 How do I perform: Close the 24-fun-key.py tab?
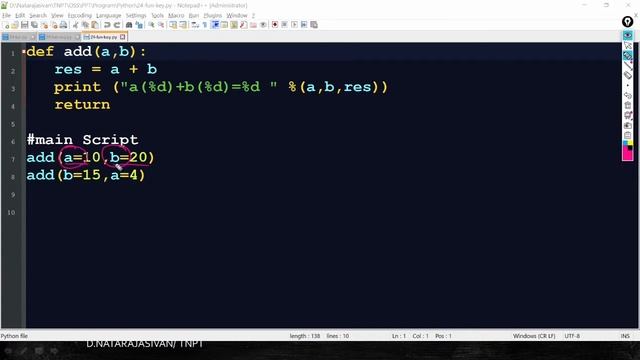(123, 37)
